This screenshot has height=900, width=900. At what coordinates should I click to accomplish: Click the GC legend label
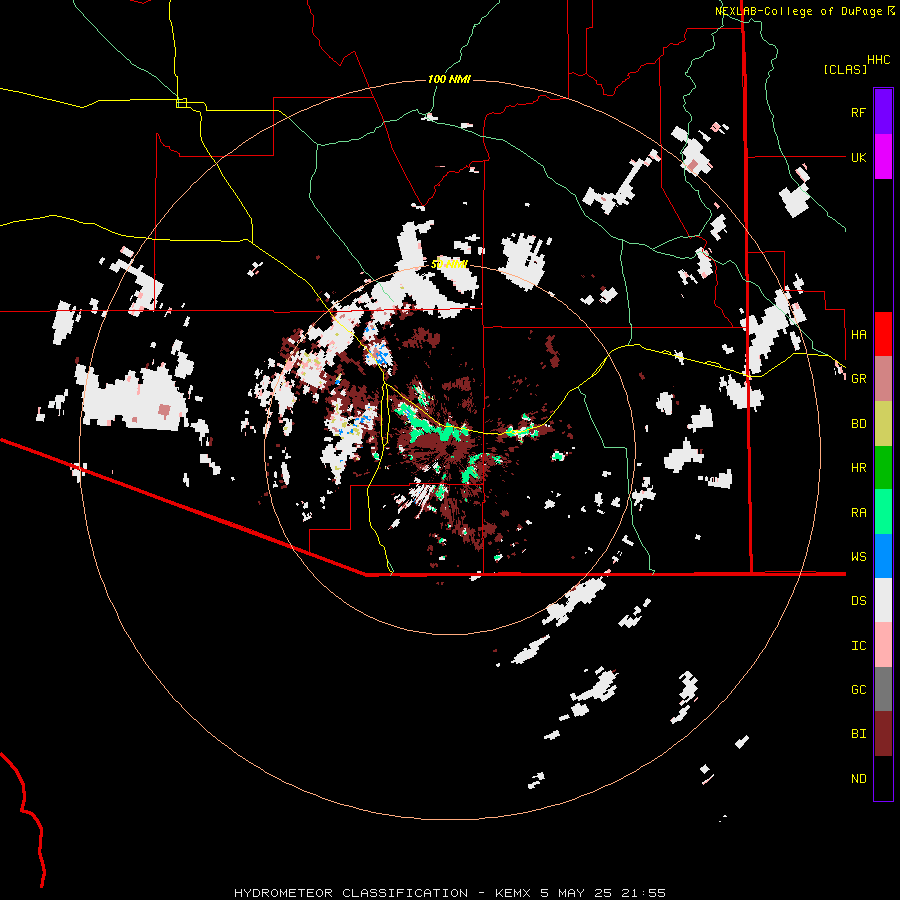[858, 690]
